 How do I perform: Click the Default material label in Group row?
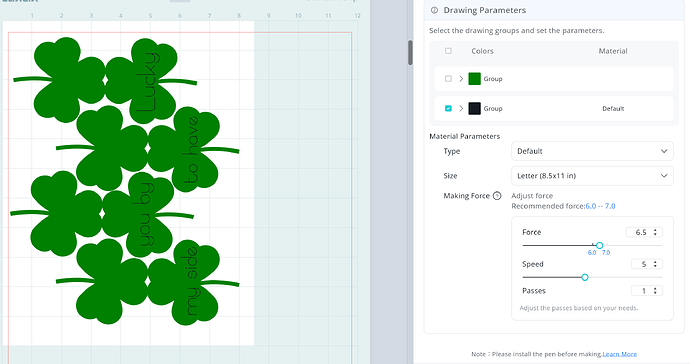tap(613, 108)
